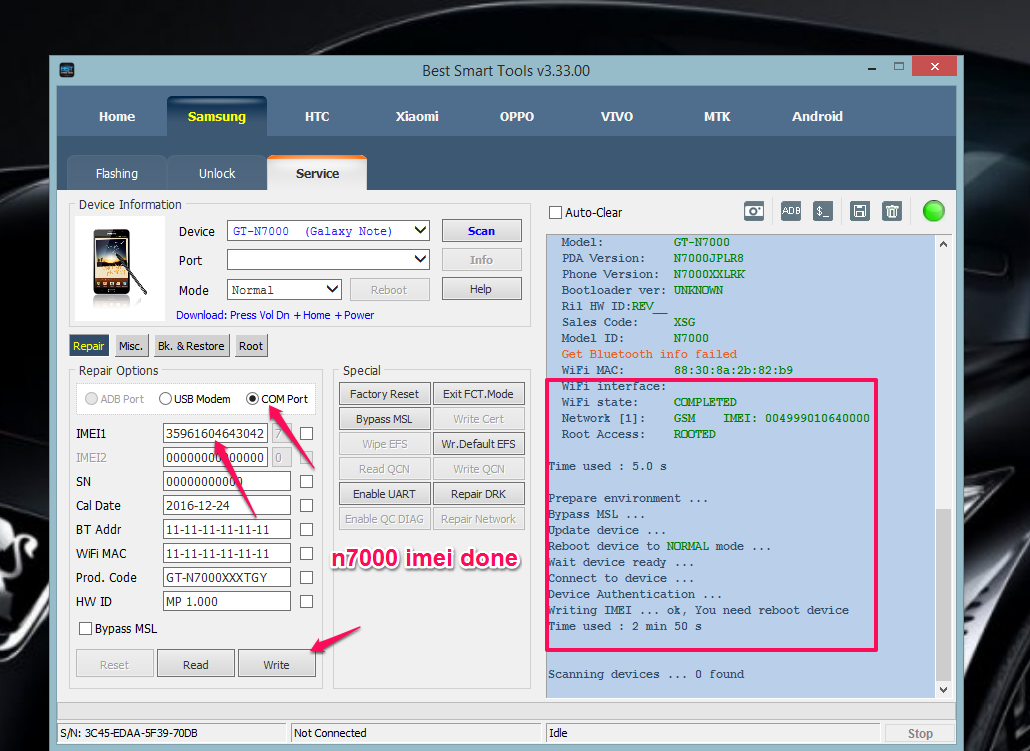Click 'Not Connected' status bar entry
The width and height of the screenshot is (1030, 751).
(330, 733)
